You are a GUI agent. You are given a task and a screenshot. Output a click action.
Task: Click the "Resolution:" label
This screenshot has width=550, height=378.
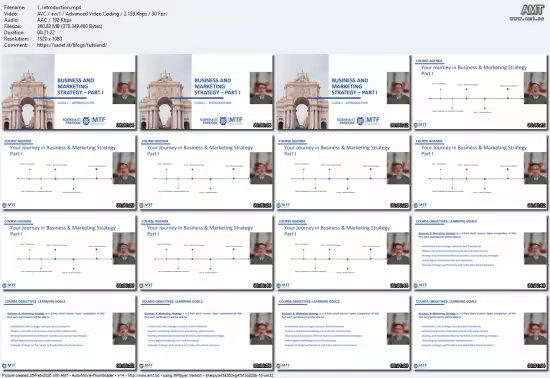(16, 39)
